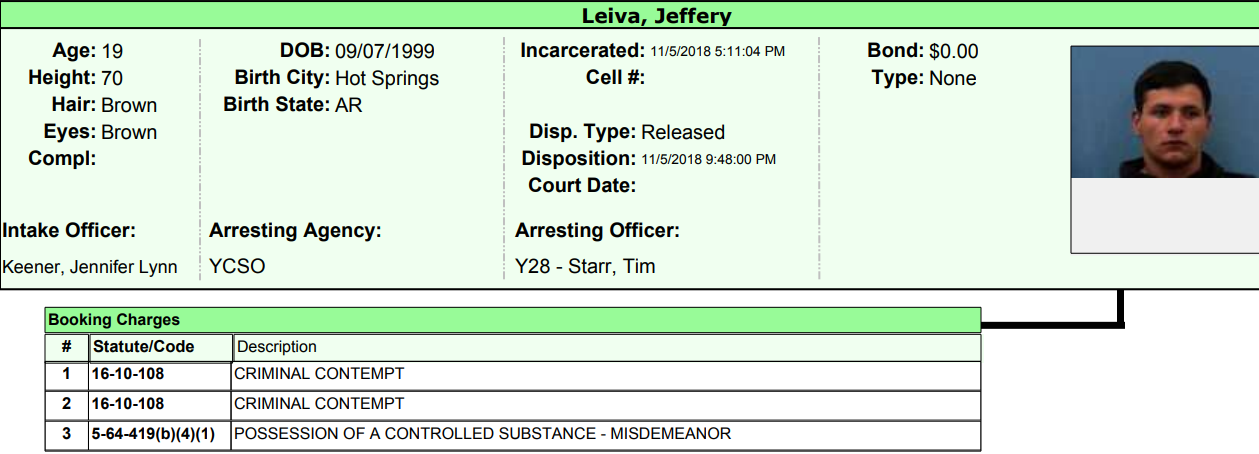Click the second 16-10-108 statute code
Screen dimensions: 1259x454
(127, 404)
